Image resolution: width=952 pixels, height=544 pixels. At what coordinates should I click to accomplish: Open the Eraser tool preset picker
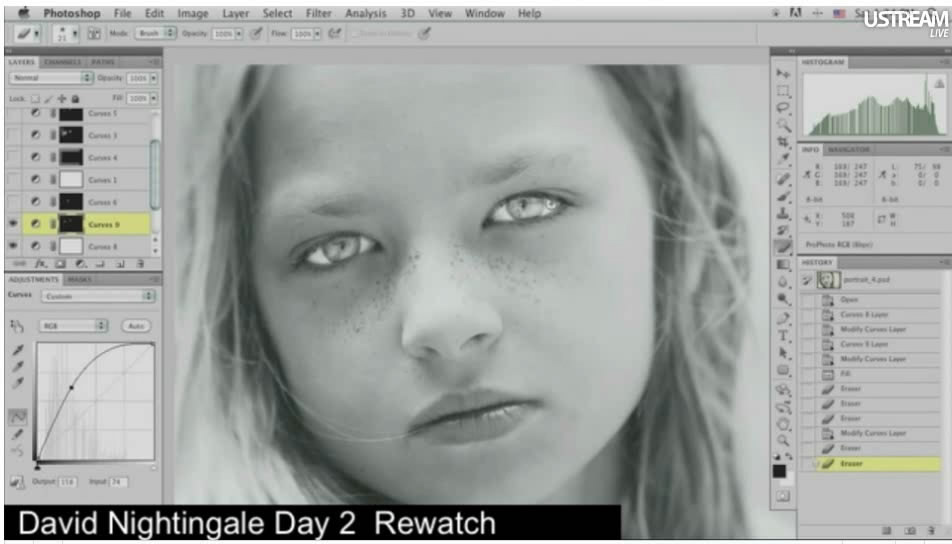[x=28, y=34]
